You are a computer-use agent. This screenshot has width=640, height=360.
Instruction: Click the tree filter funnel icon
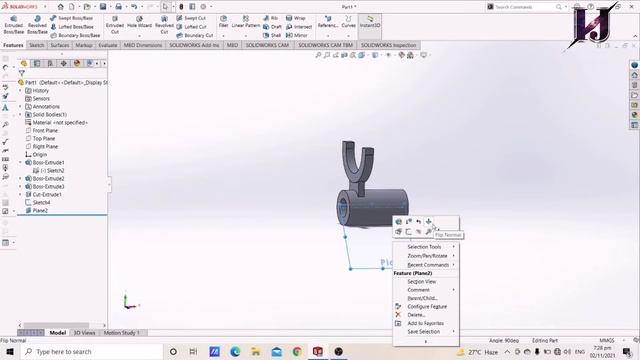point(22,73)
